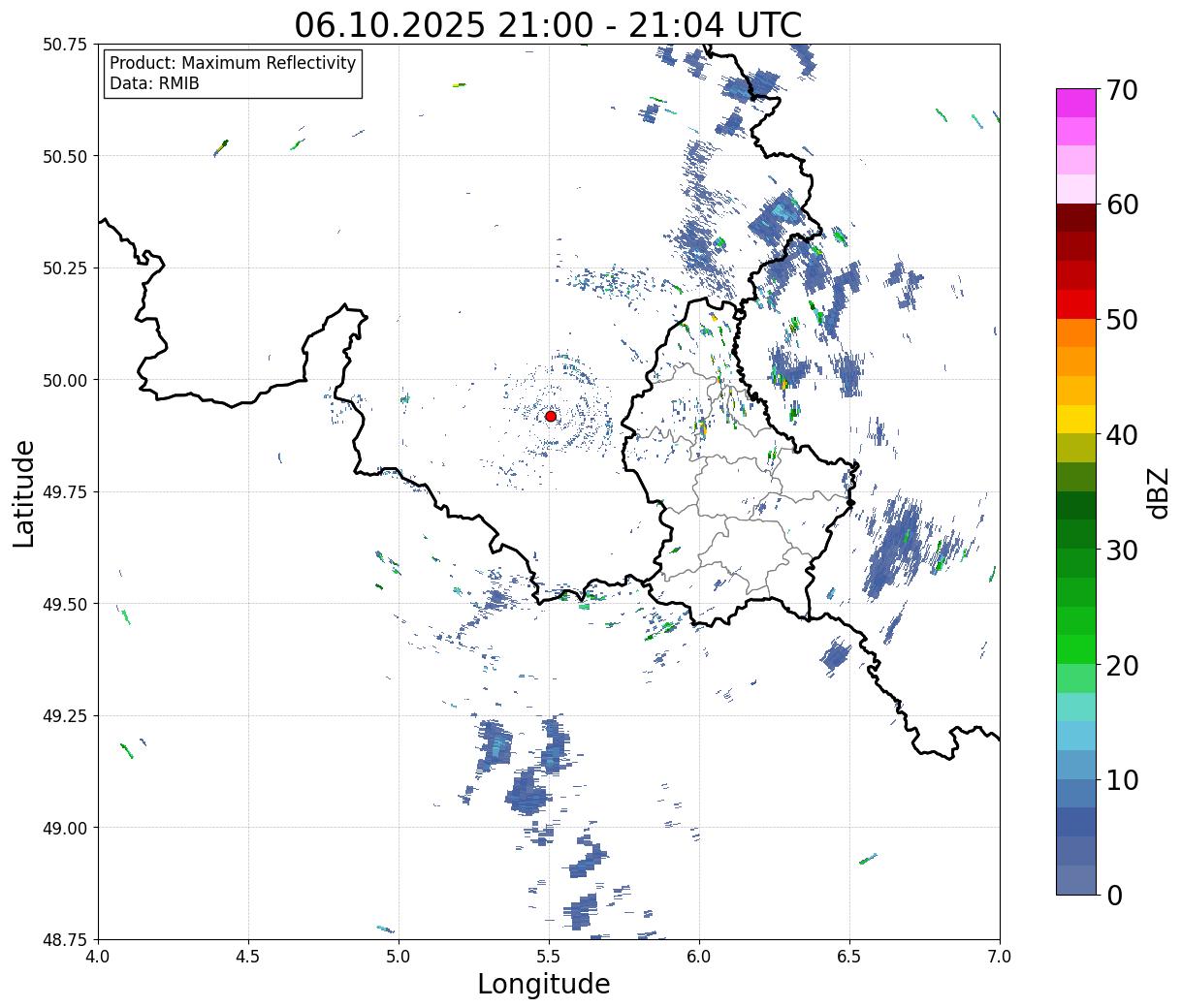Click latitude tick label "49.00"
1182x1008 pixels.
(64, 828)
